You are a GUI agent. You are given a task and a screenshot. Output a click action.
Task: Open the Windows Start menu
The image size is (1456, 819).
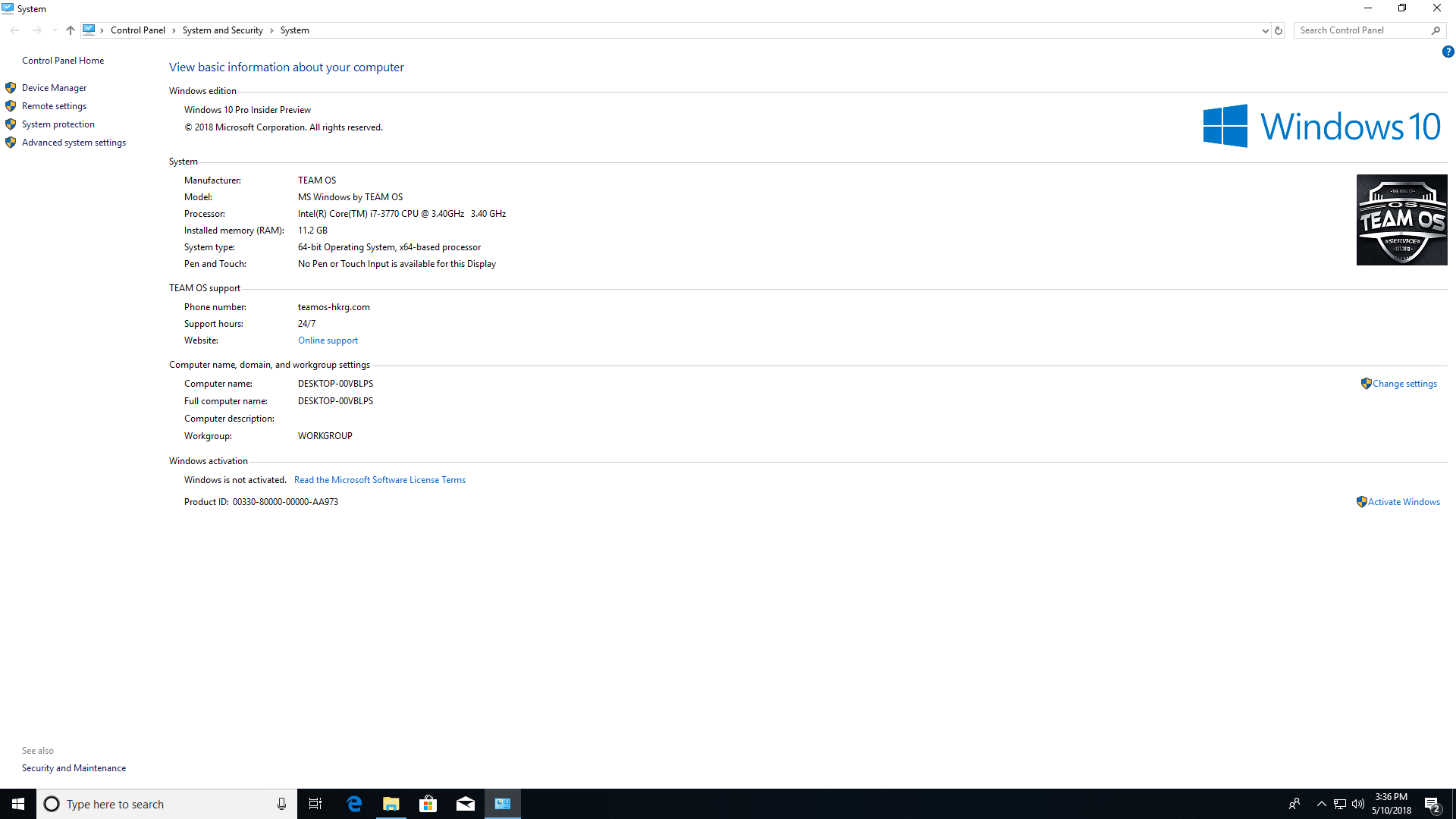(x=18, y=804)
